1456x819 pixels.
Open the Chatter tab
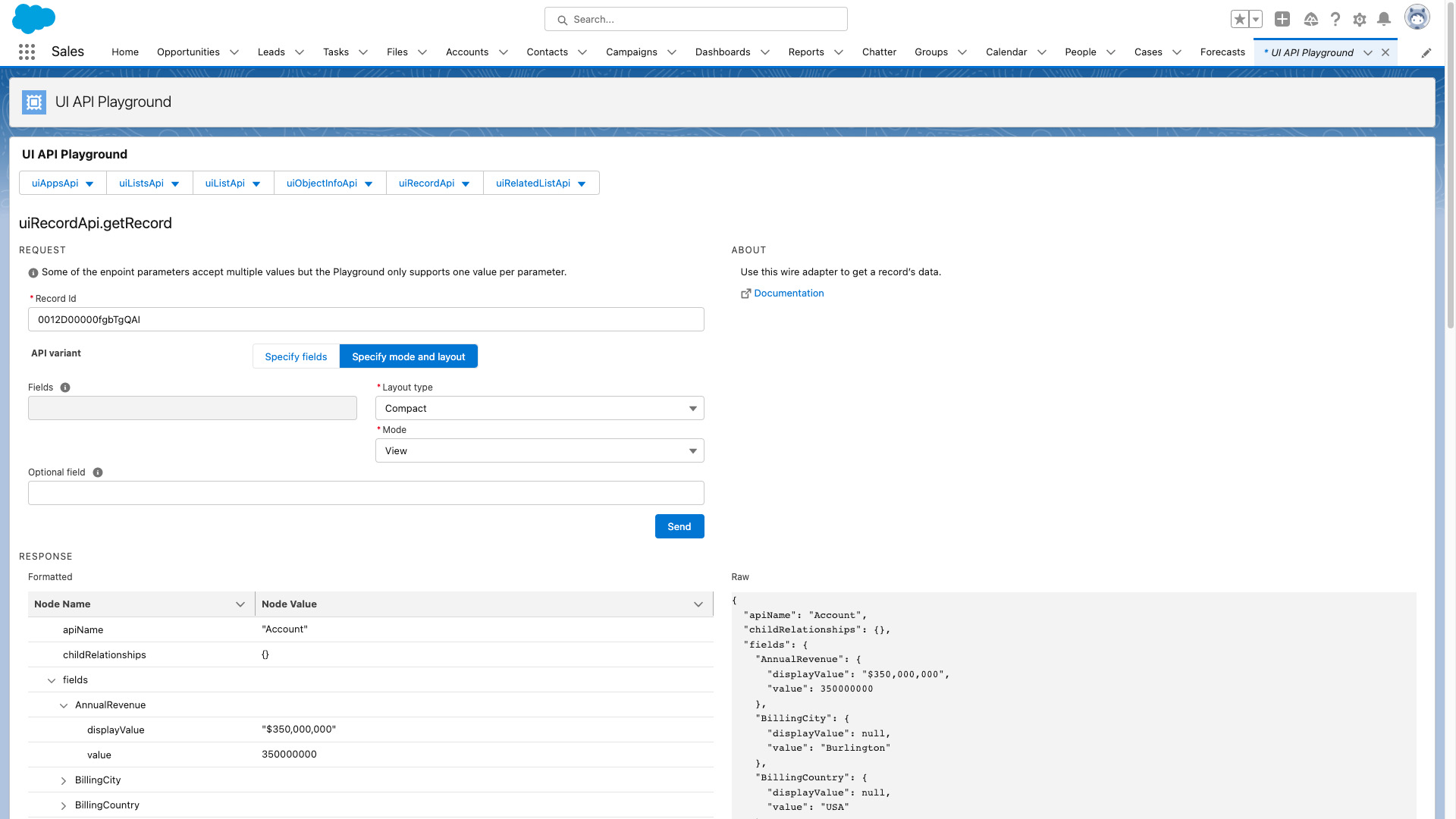(879, 52)
